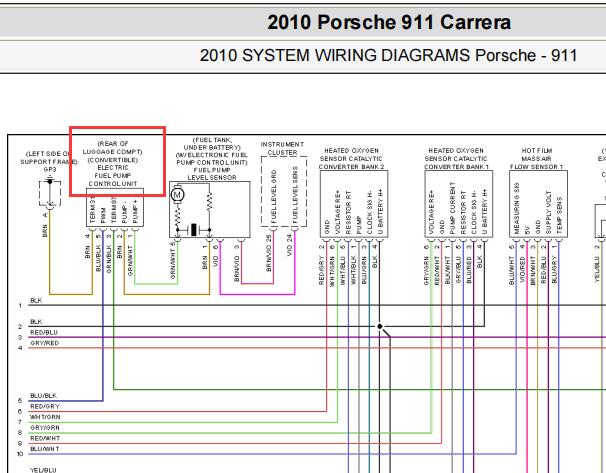Click the "SUPPLY VOLT" pin label
The height and width of the screenshot is (473, 606).
pyautogui.click(x=548, y=213)
